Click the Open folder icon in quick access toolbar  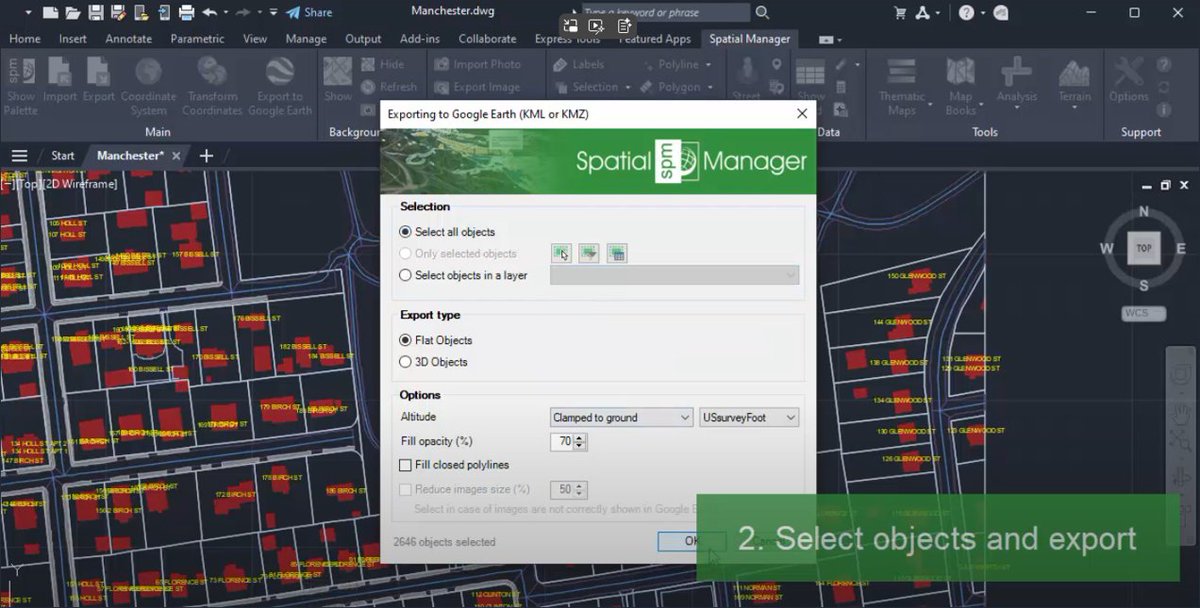coord(73,13)
